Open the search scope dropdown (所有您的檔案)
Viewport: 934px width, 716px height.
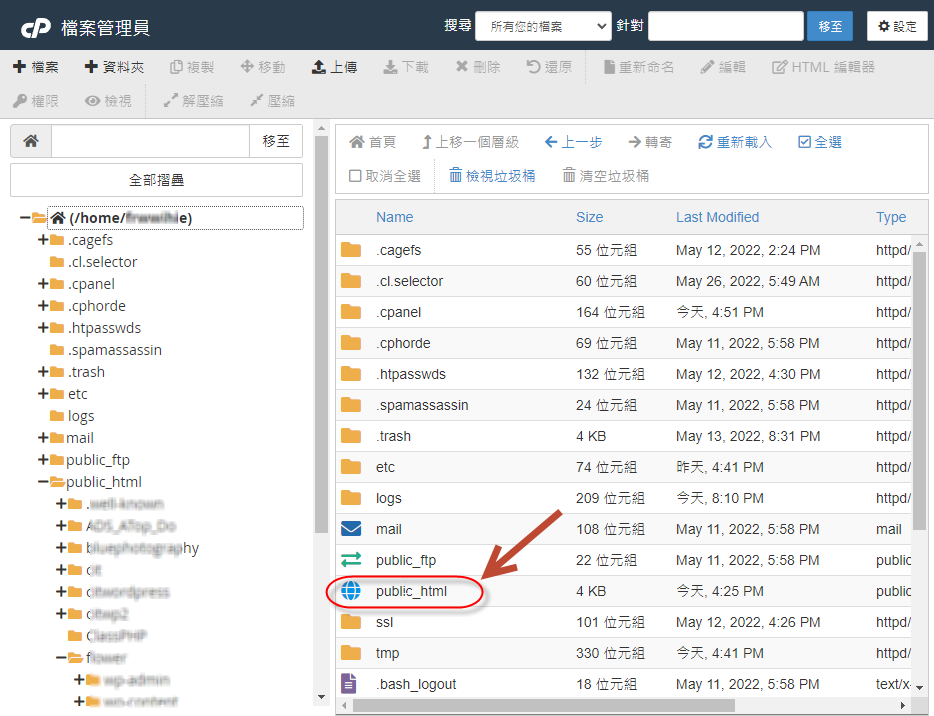pos(543,26)
